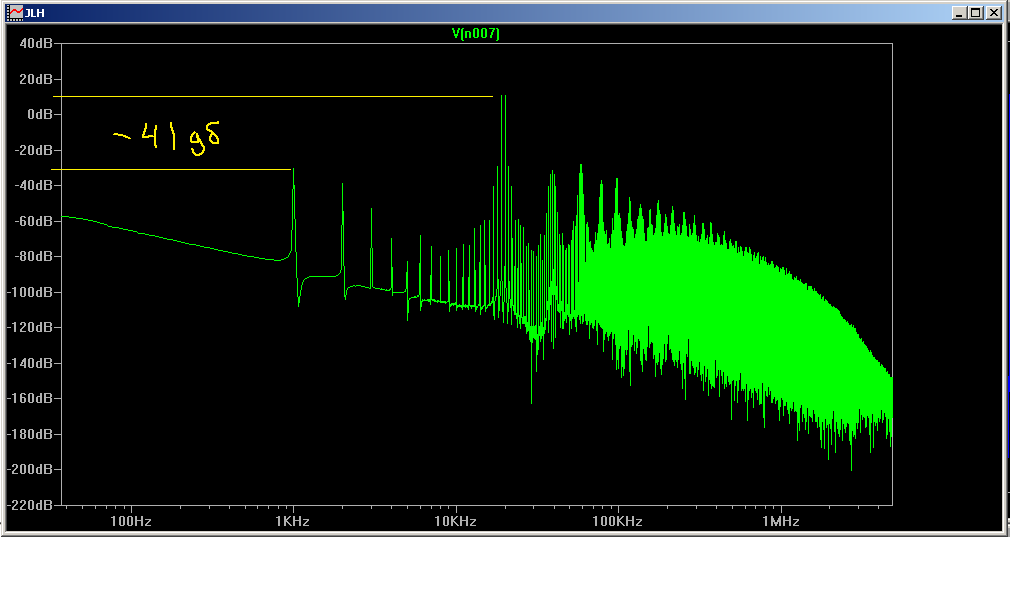Click the -80dB axis label
This screenshot has width=1010, height=600.
33,256
